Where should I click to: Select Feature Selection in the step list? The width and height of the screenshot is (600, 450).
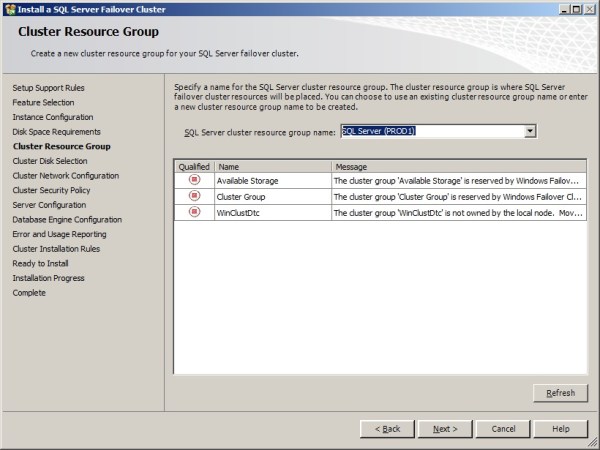point(43,102)
